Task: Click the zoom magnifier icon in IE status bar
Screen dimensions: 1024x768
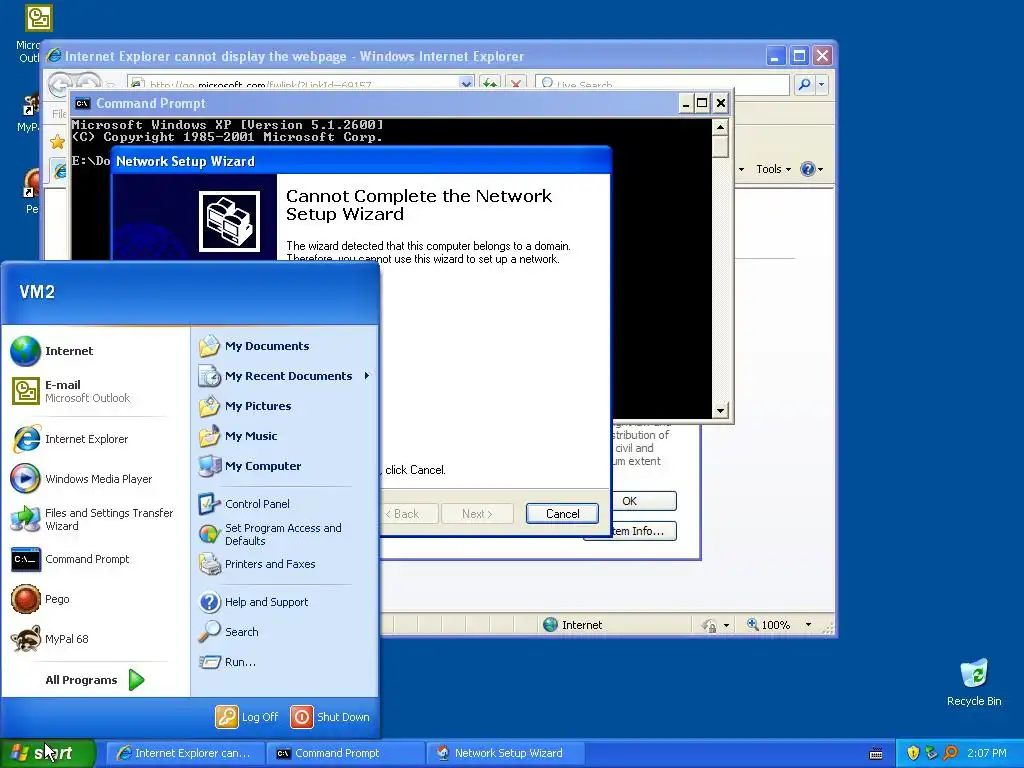Action: coord(753,624)
